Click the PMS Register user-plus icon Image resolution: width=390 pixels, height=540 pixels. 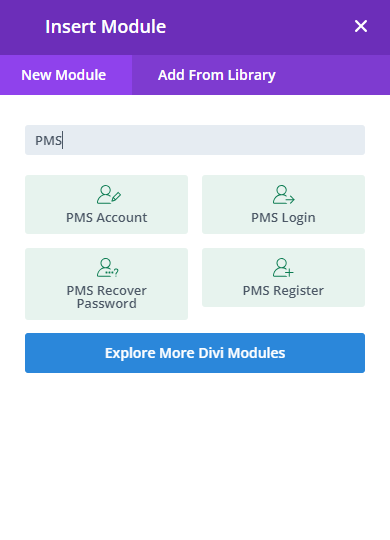(x=283, y=268)
